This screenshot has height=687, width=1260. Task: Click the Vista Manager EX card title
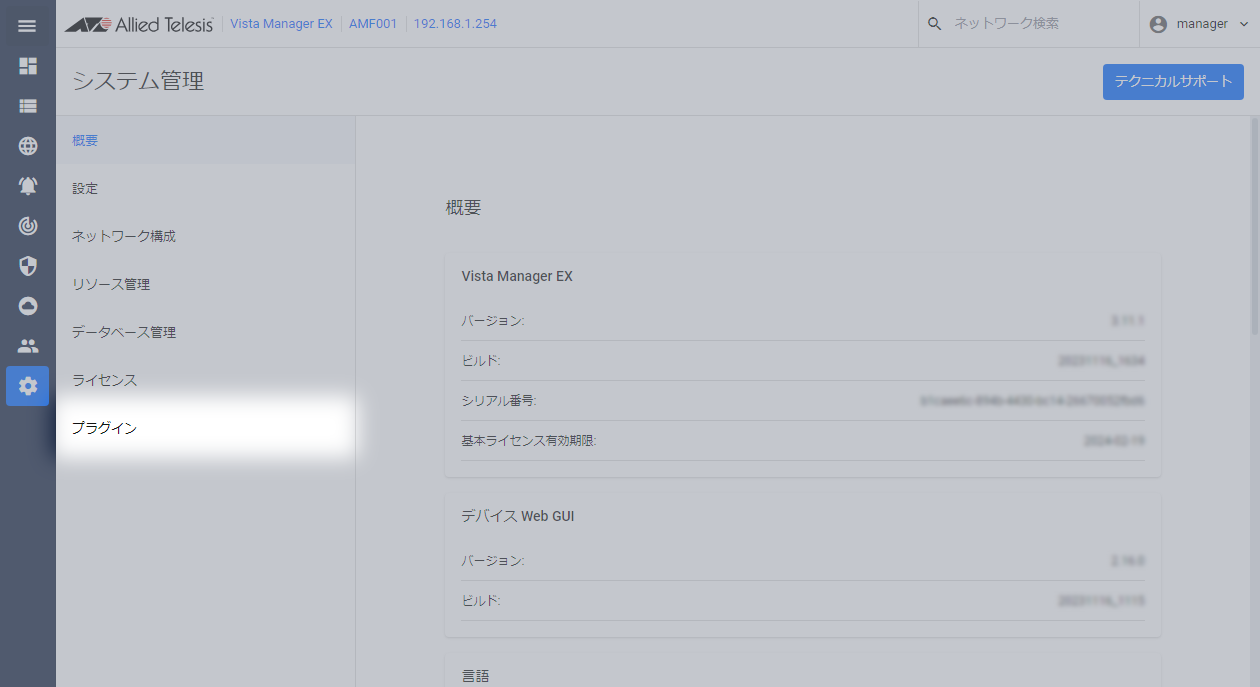[x=517, y=276]
